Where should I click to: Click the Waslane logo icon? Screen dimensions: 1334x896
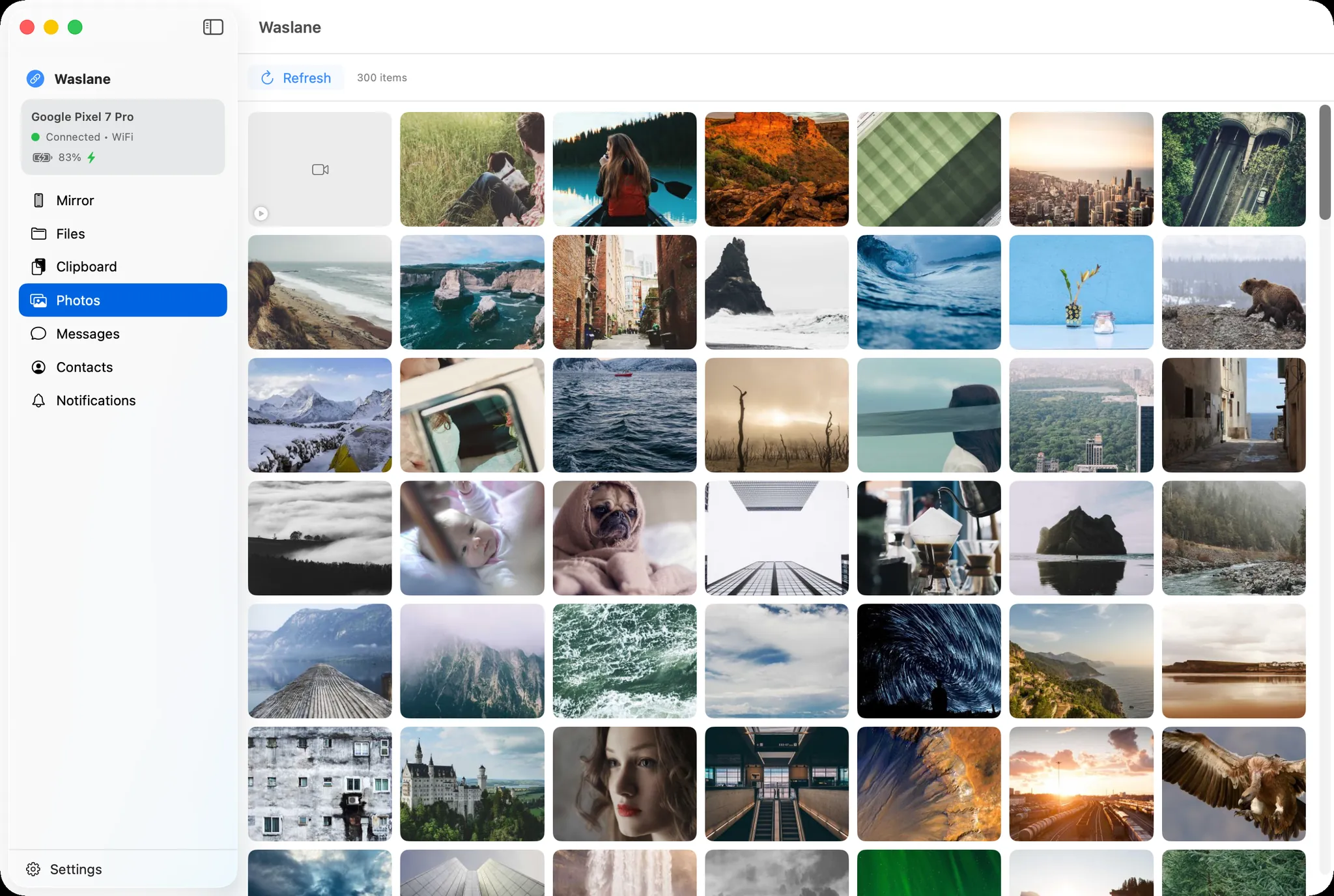click(x=35, y=79)
